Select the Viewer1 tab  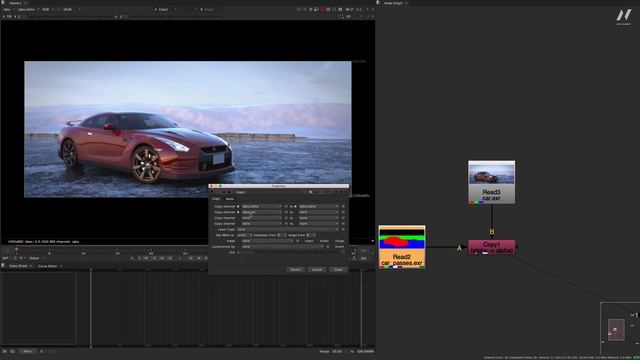(x=15, y=3)
